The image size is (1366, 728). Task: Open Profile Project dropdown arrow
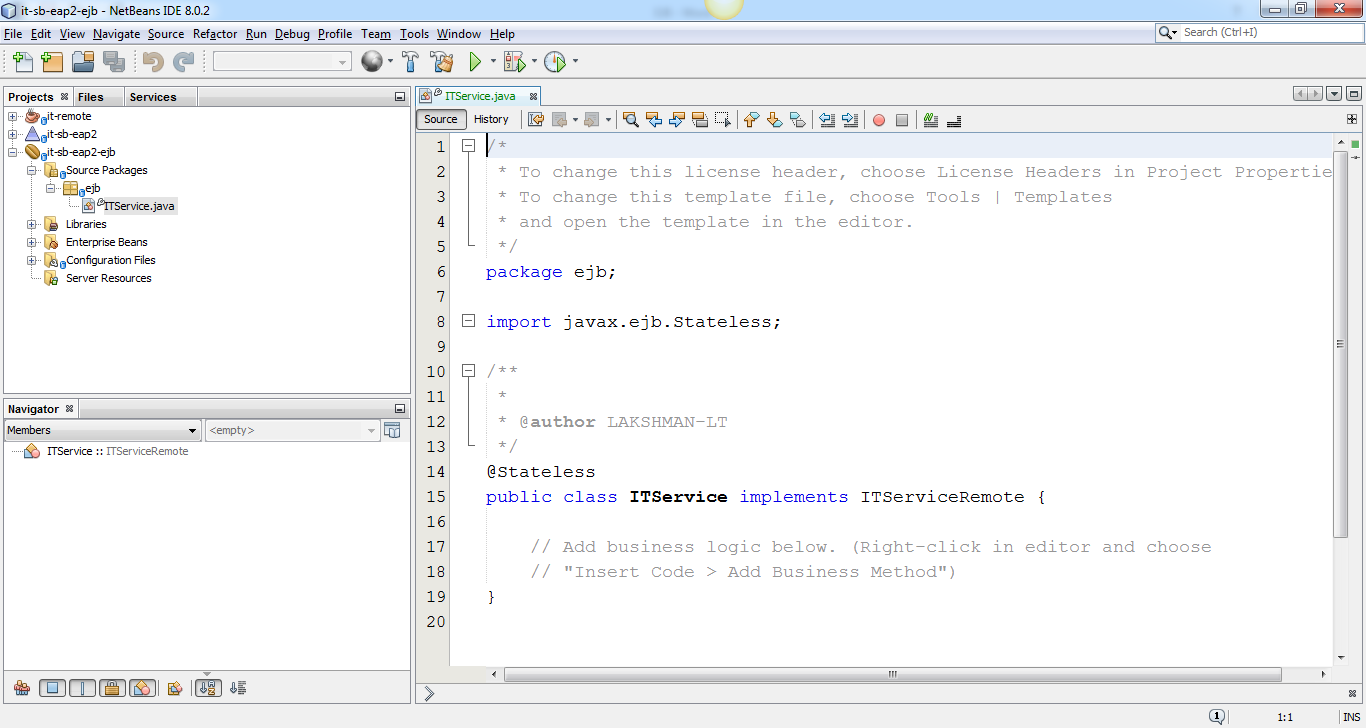point(574,62)
